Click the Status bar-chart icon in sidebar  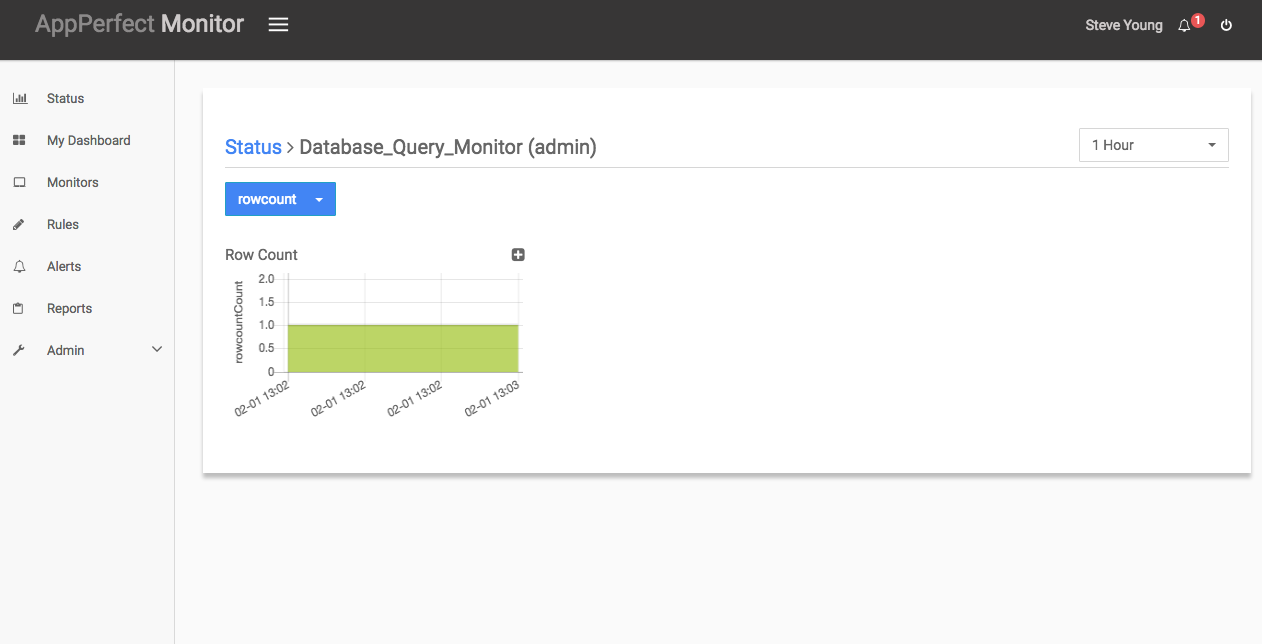(19, 99)
